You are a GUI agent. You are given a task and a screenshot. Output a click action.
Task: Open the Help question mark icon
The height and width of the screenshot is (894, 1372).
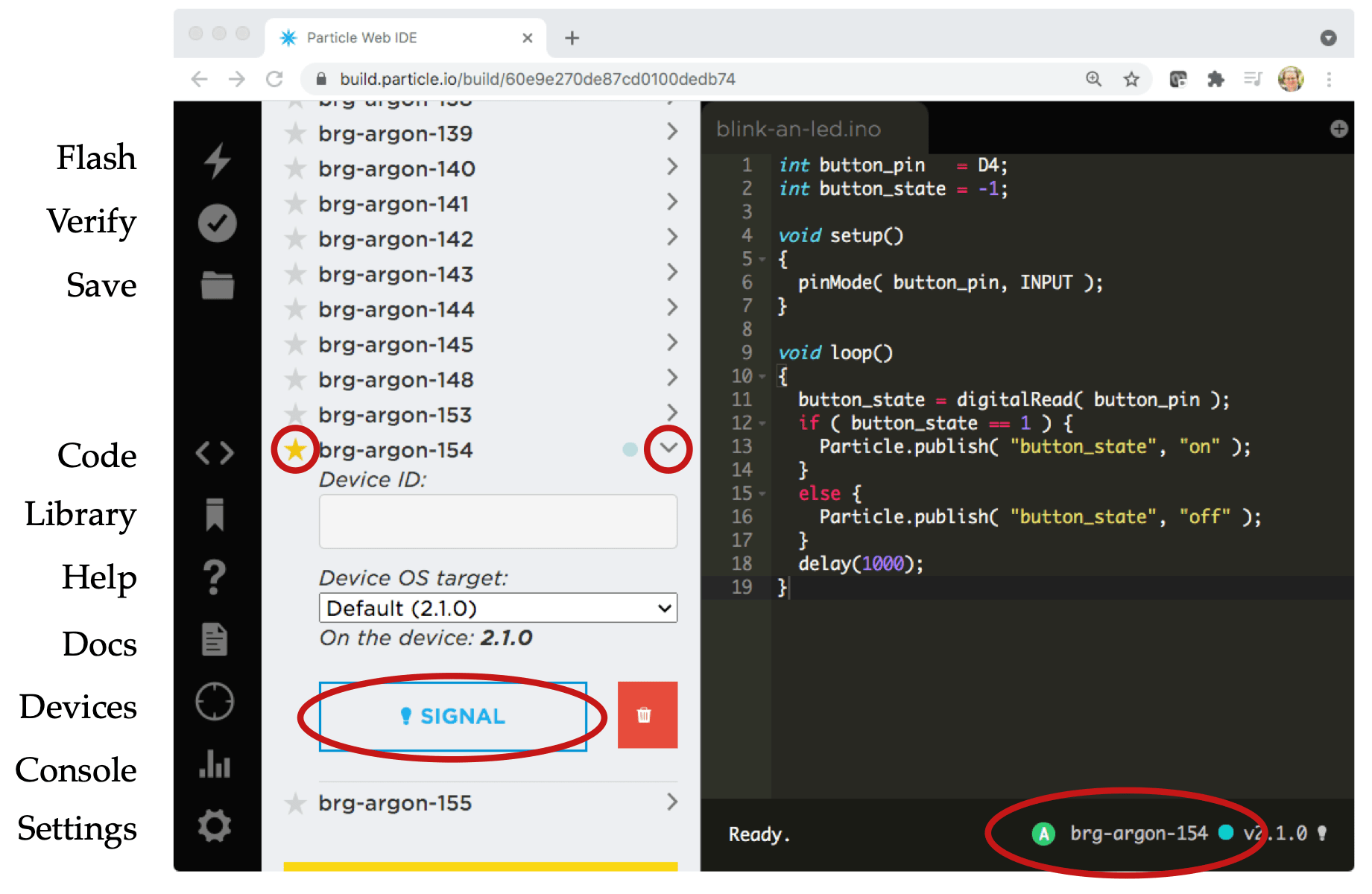(x=215, y=577)
